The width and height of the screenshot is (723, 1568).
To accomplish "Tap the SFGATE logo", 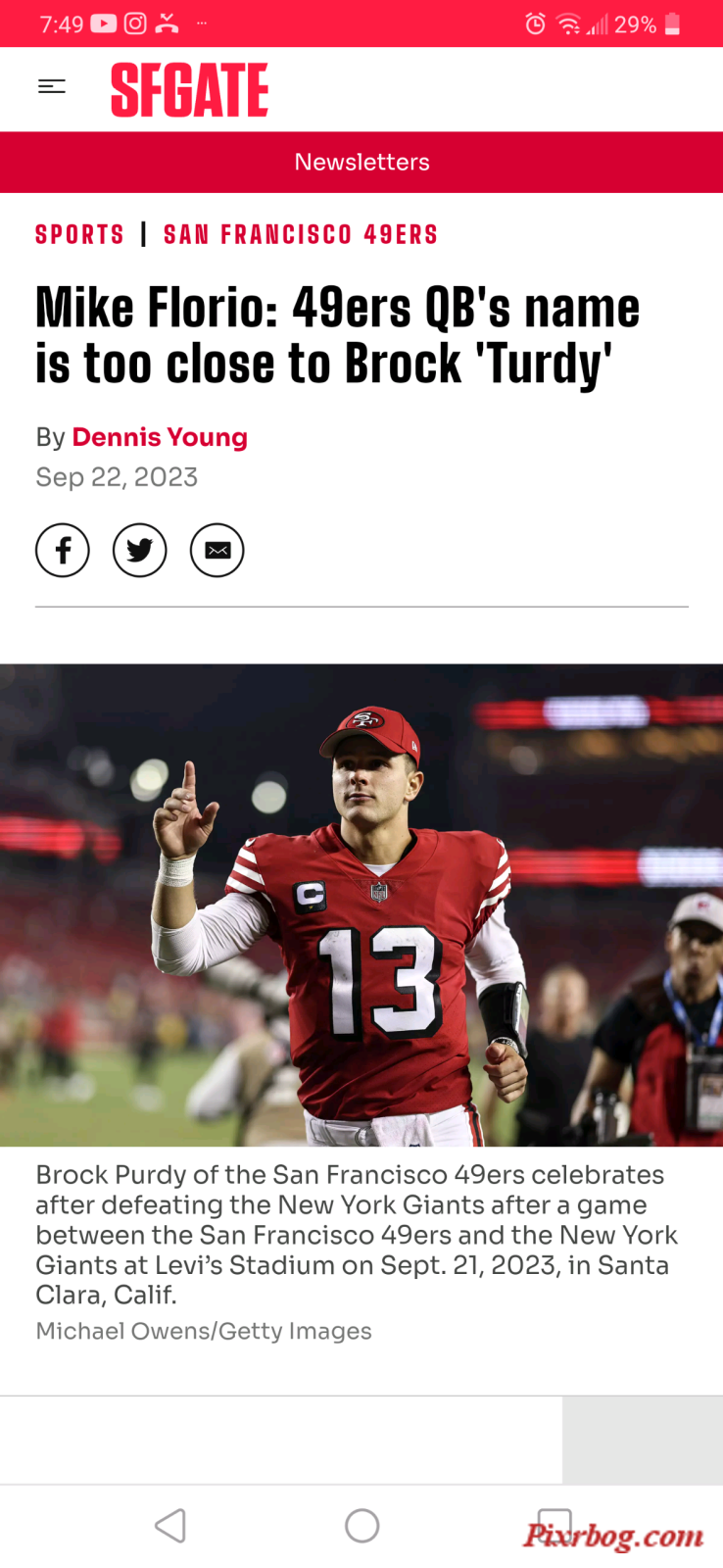I will click(x=189, y=89).
